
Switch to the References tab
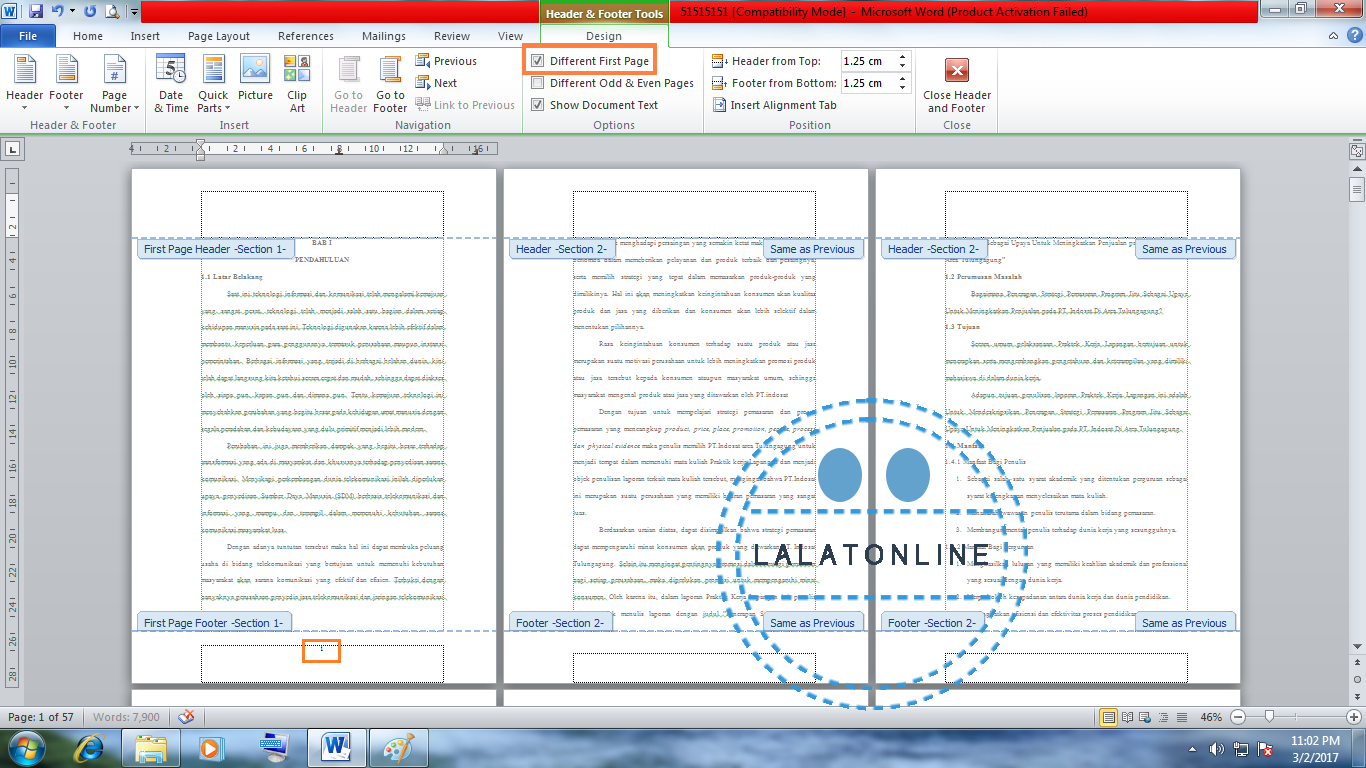pos(306,36)
